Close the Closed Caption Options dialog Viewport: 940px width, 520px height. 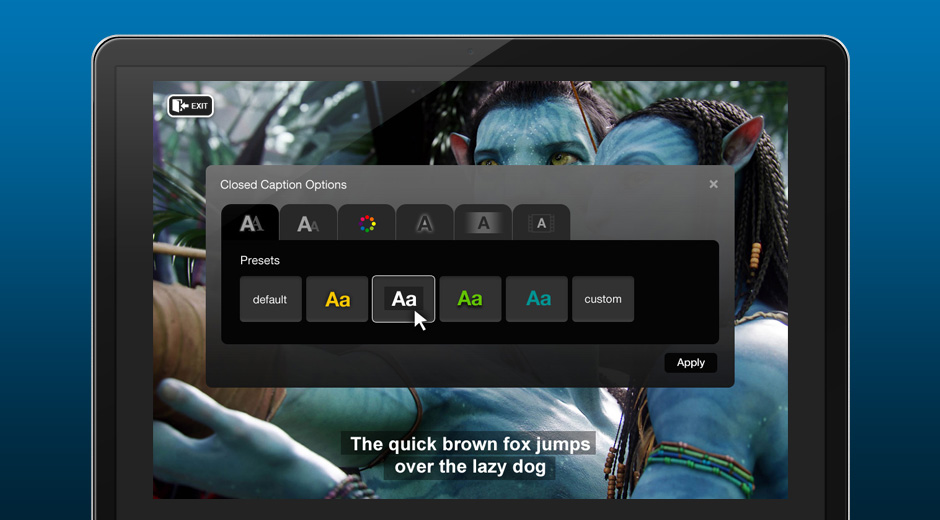(713, 184)
